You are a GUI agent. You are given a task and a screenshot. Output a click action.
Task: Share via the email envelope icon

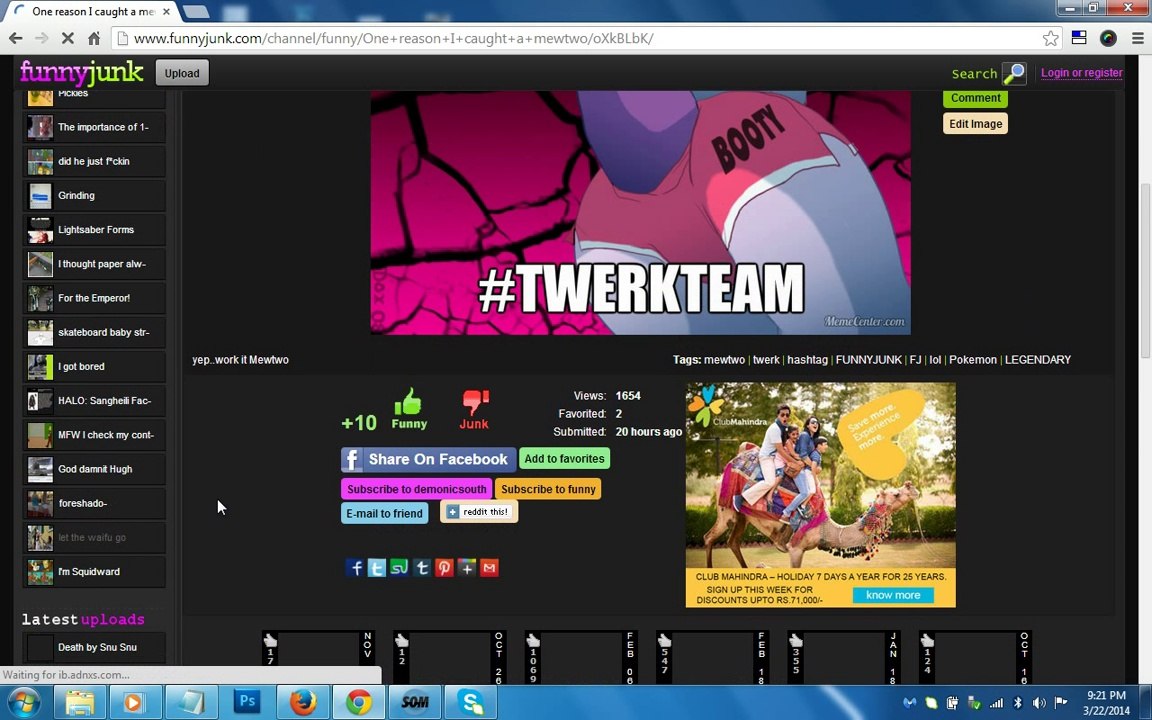(x=489, y=568)
